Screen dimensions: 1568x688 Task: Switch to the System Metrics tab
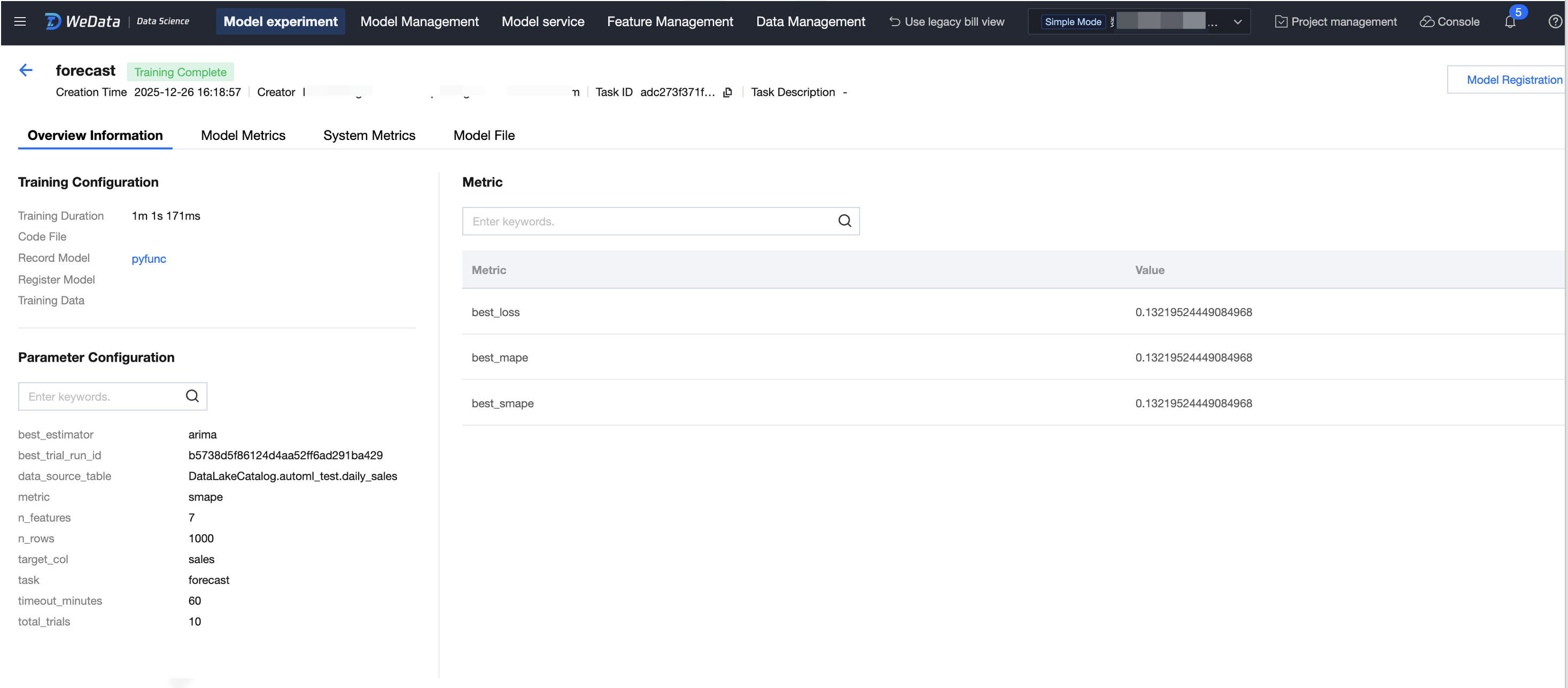369,135
